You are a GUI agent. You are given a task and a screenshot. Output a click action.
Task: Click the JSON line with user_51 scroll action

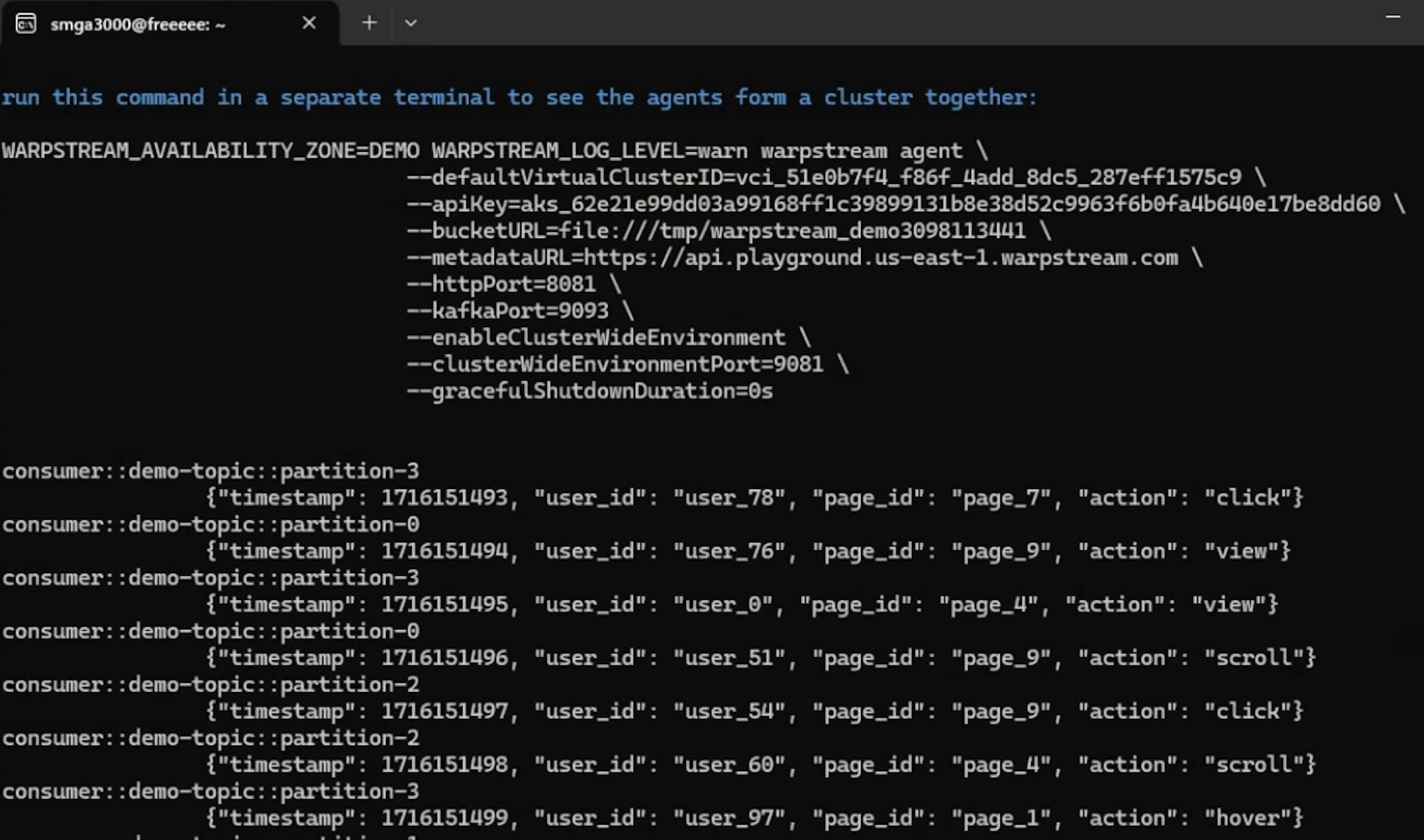click(760, 658)
